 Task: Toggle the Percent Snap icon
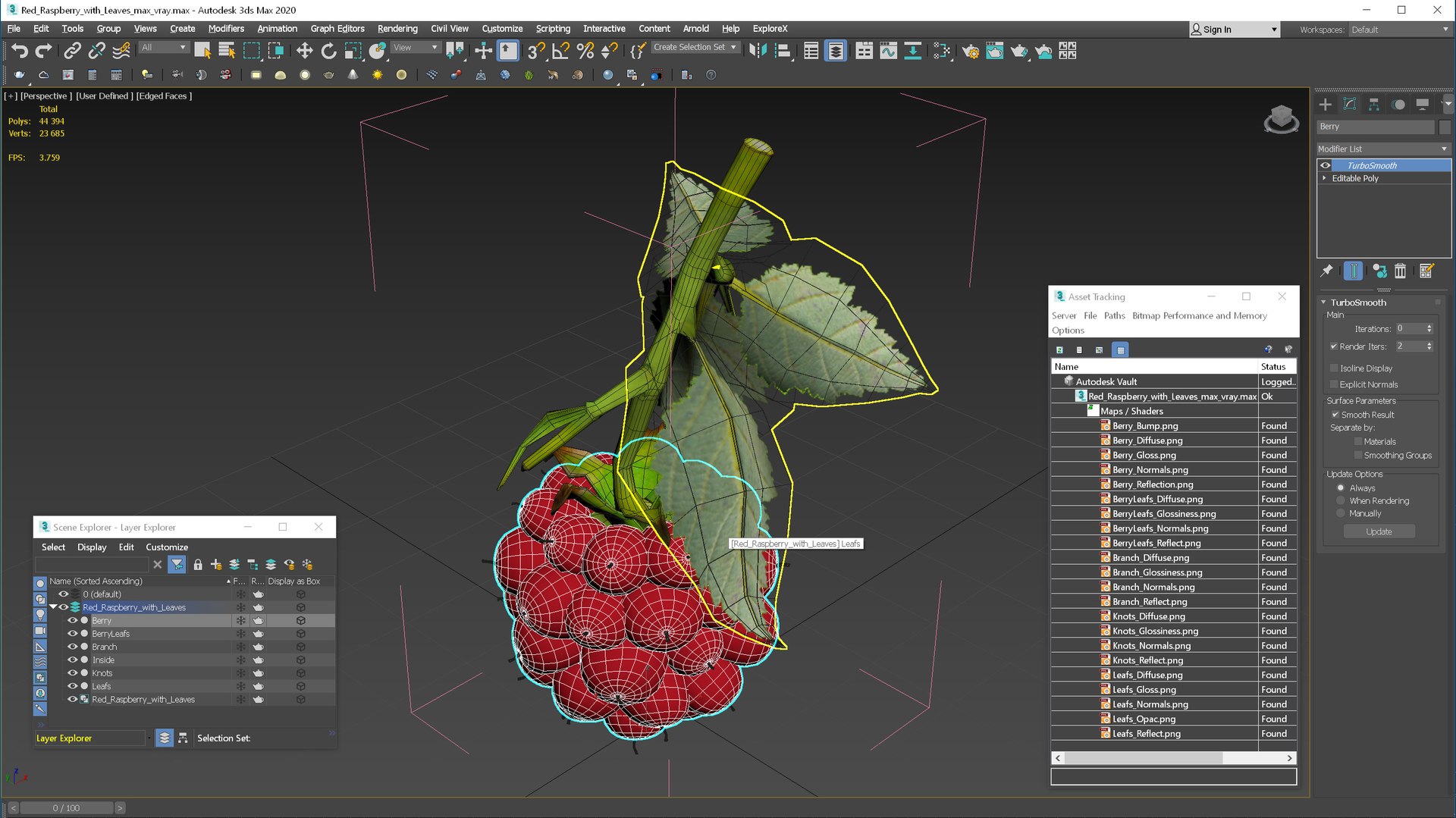point(585,51)
